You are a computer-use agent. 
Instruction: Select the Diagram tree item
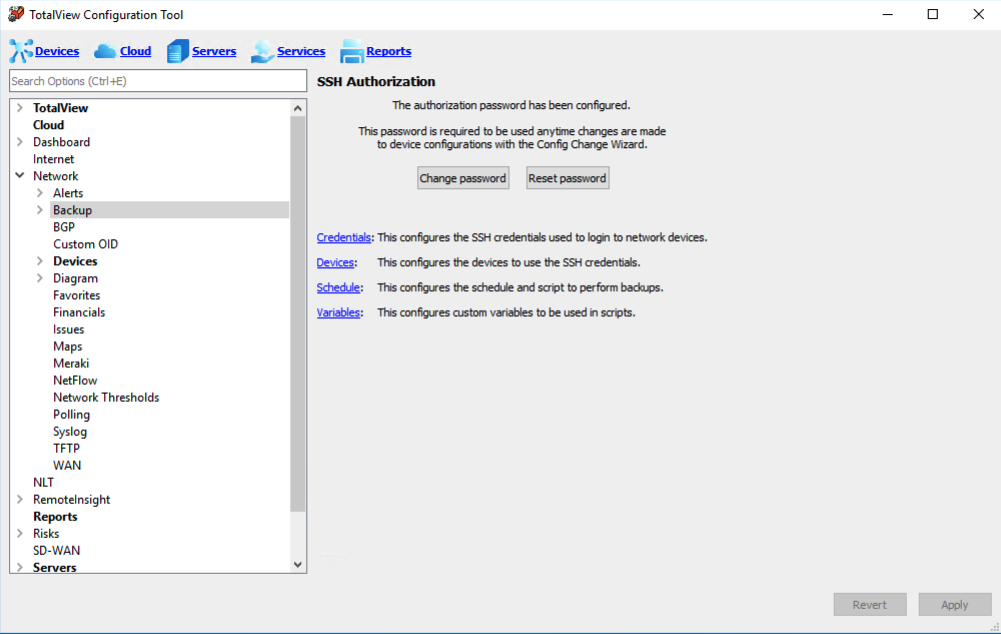[75, 278]
